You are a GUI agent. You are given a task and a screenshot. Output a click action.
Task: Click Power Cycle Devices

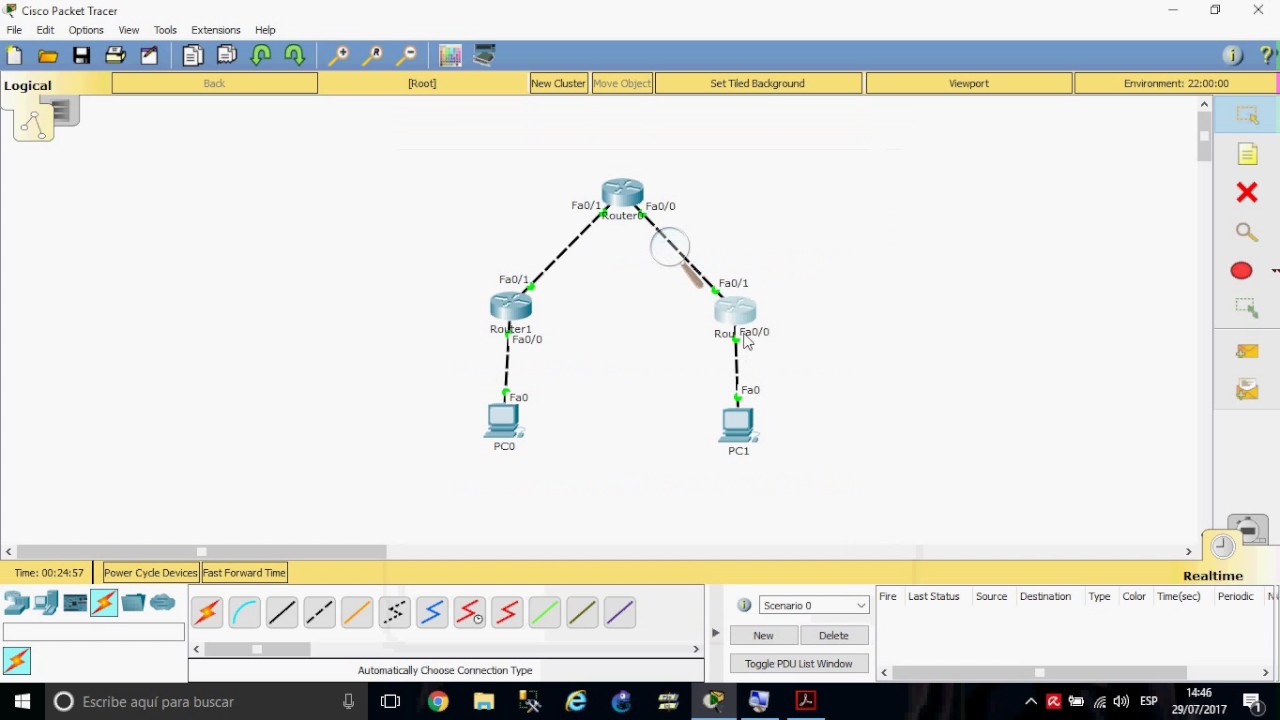coord(151,573)
